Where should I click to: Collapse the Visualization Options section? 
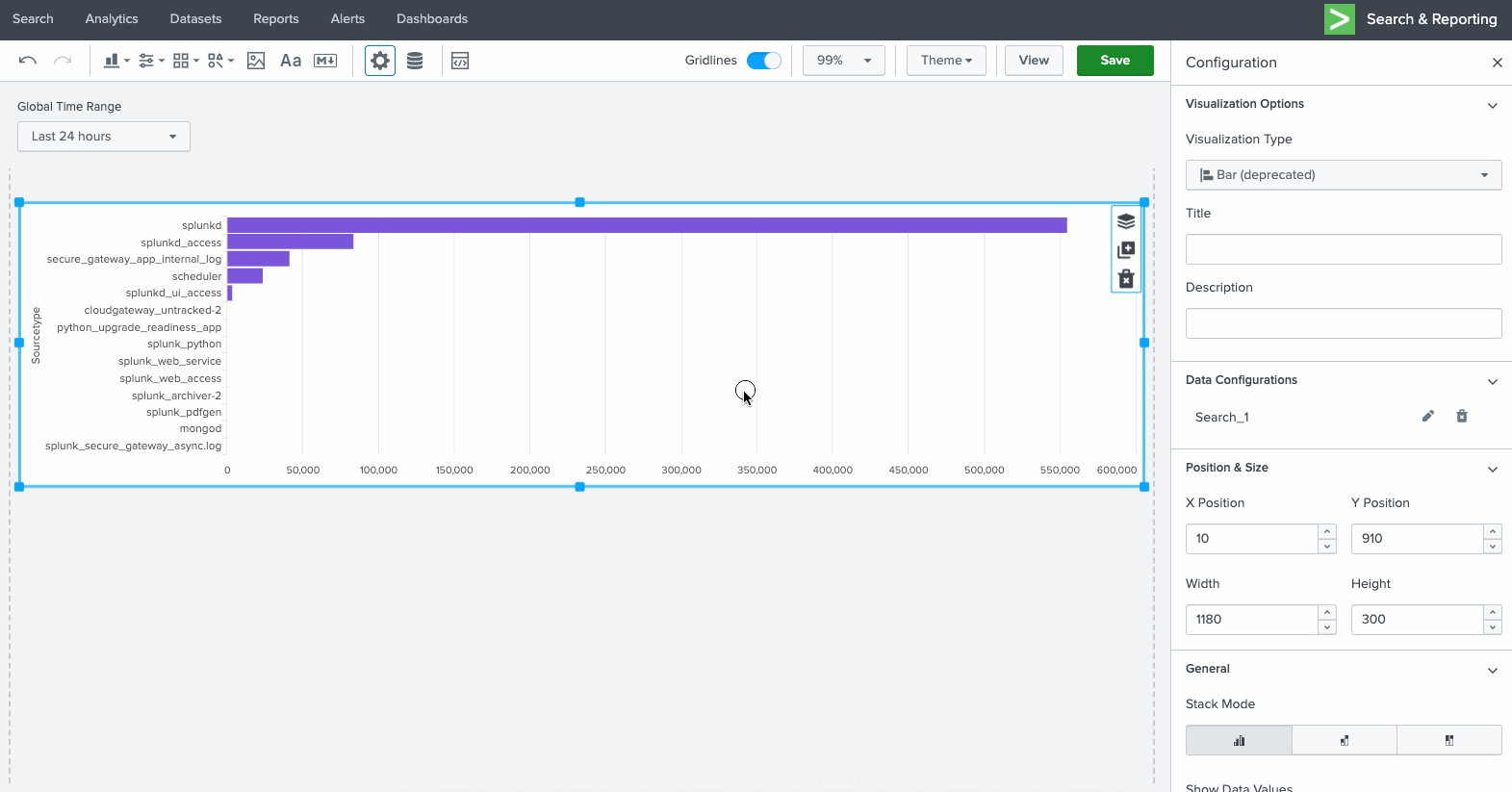pyautogui.click(x=1493, y=105)
